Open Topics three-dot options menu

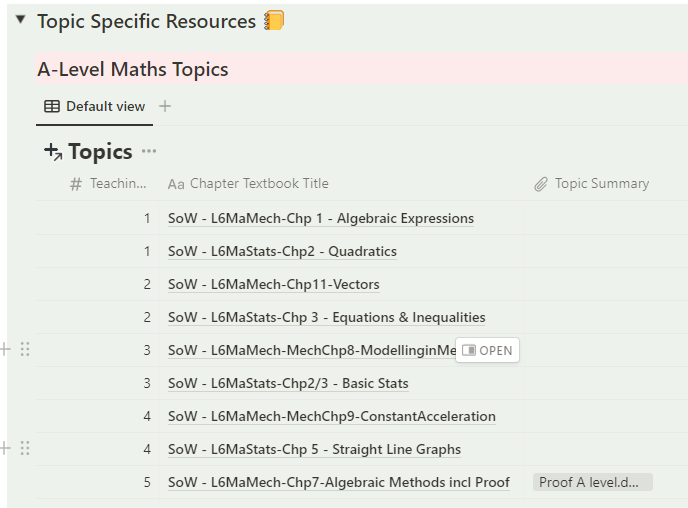[x=149, y=152]
